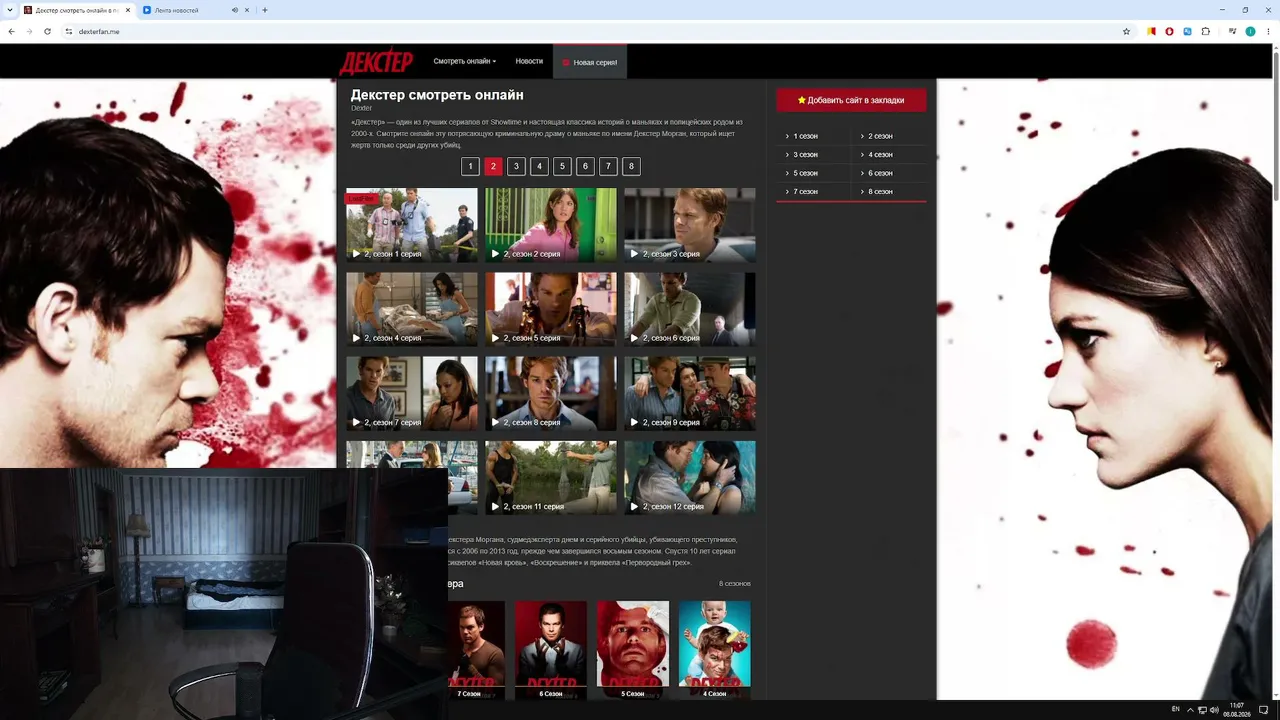This screenshot has width=1280, height=720.
Task: Select season 5 in pagination
Action: (x=562, y=166)
